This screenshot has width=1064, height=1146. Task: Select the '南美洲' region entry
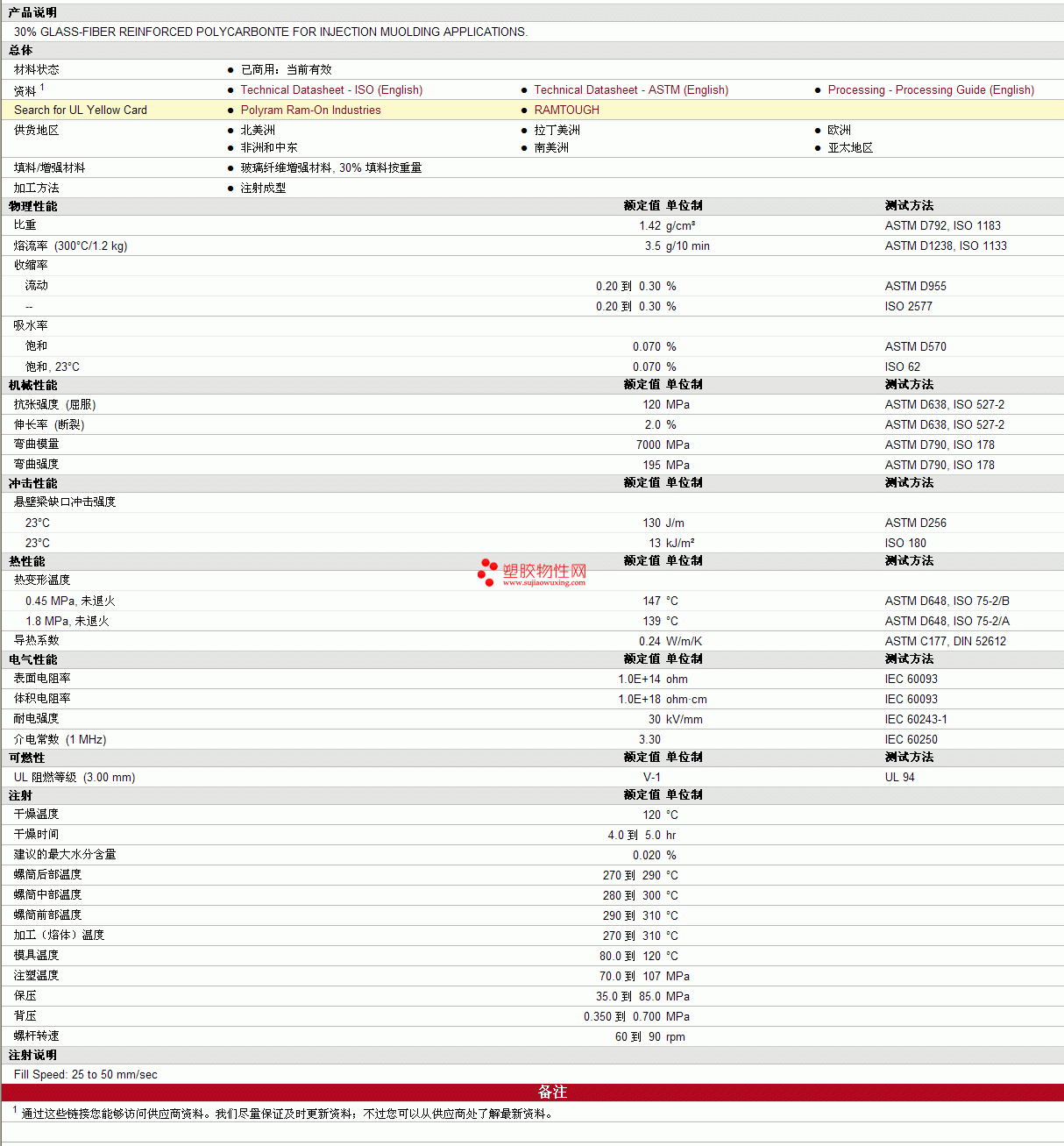pyautogui.click(x=551, y=148)
